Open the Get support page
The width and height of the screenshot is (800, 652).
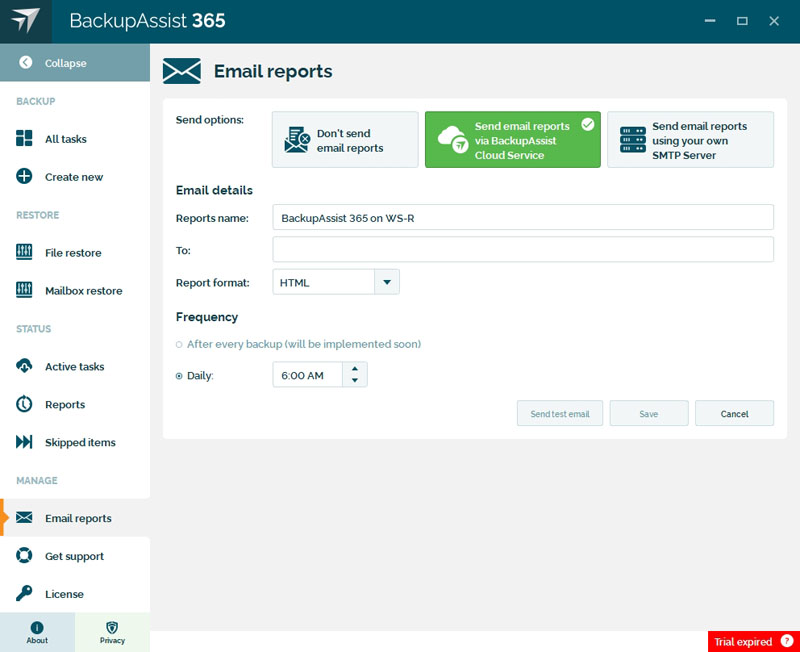click(x=75, y=556)
